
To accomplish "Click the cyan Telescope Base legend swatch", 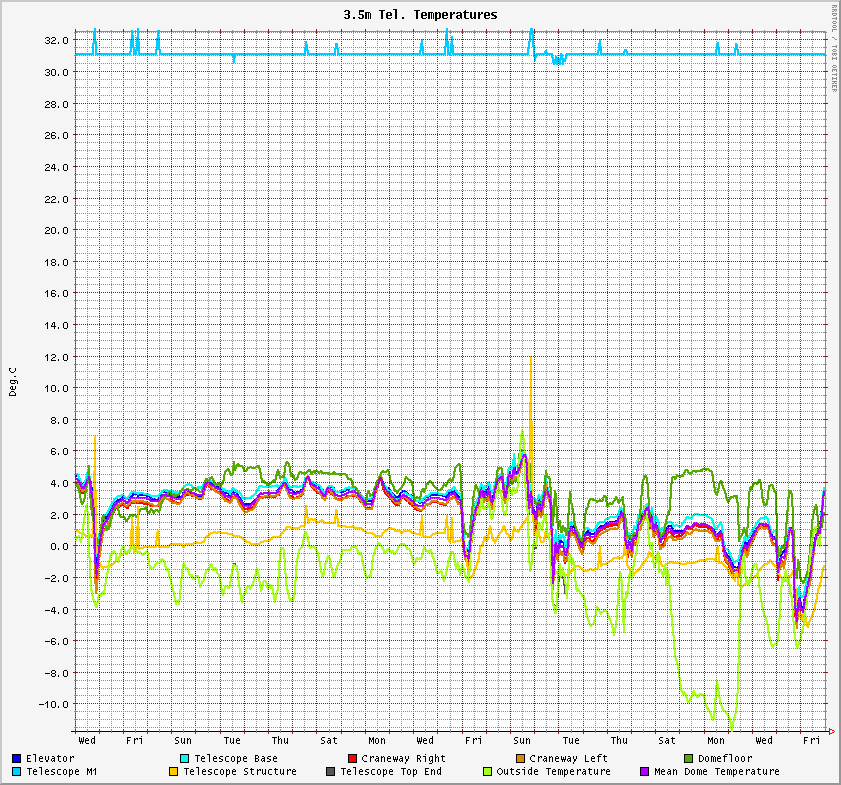I will pos(185,759).
